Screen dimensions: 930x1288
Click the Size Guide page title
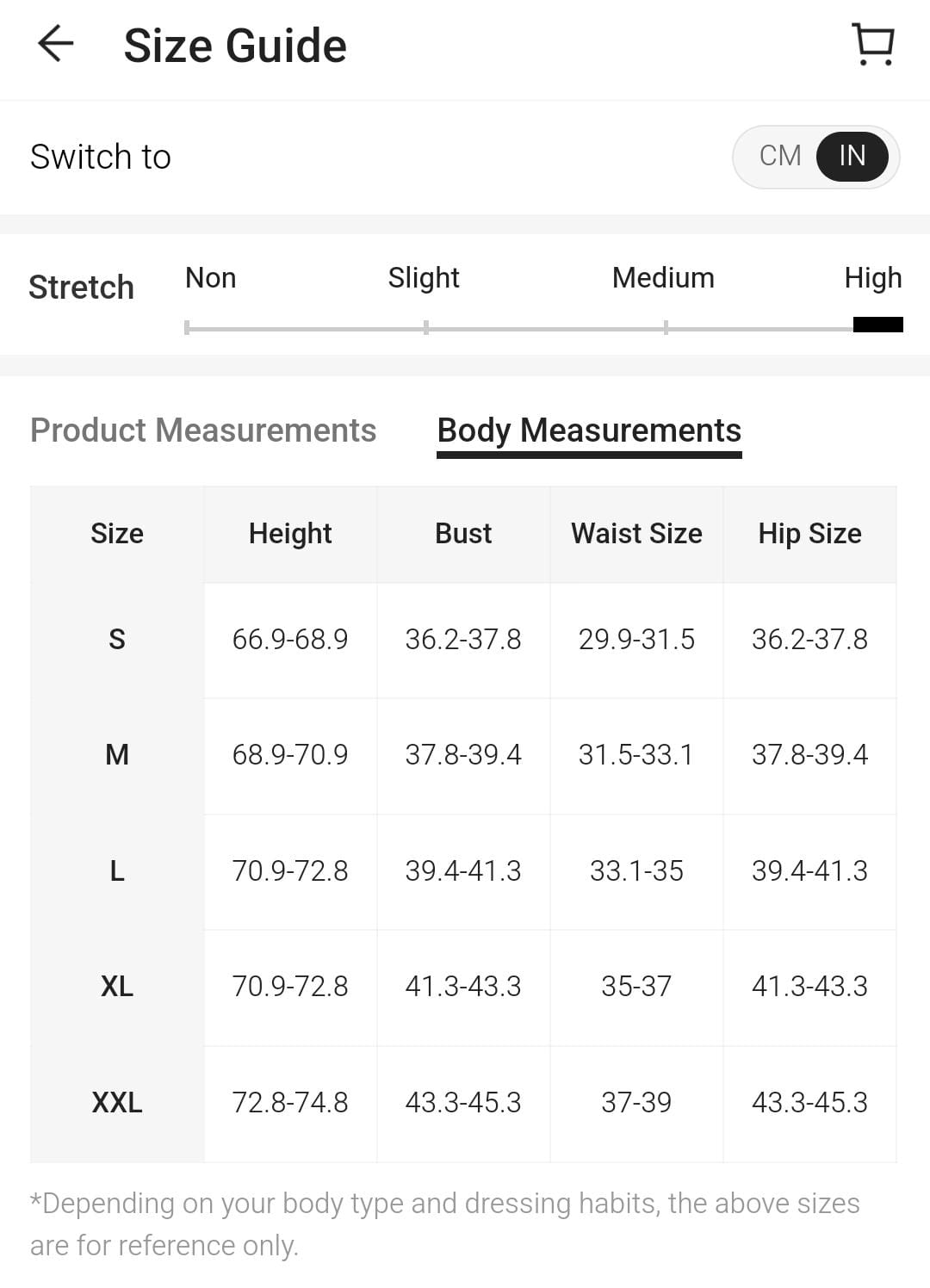[x=235, y=46]
